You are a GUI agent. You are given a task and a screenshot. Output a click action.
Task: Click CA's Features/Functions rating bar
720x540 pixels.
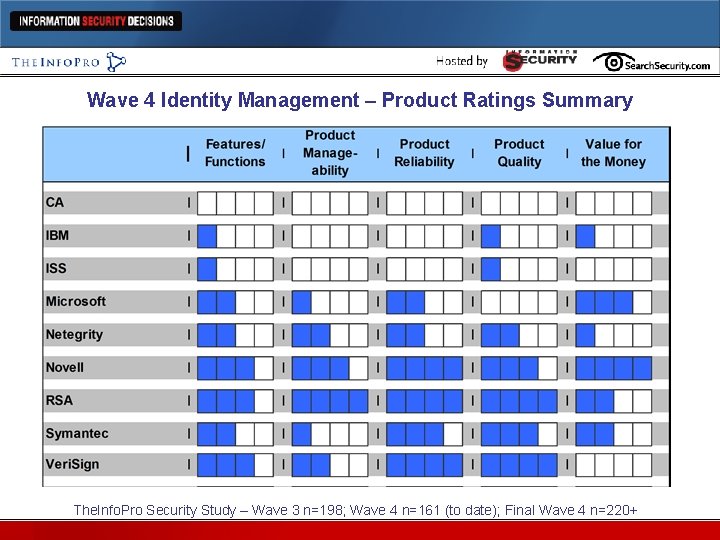pos(235,203)
